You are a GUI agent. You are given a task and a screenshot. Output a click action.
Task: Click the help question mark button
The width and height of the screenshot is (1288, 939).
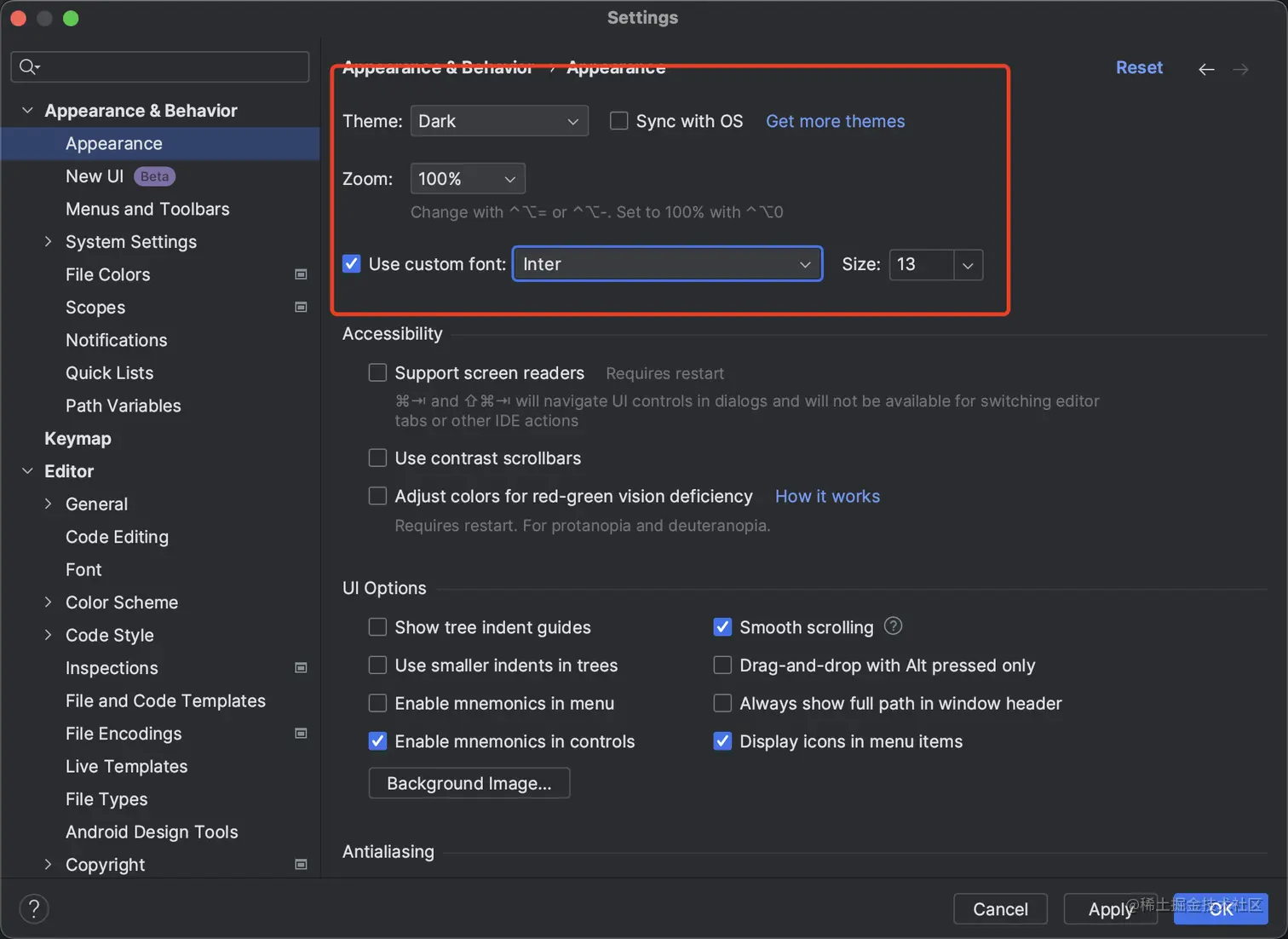(34, 908)
